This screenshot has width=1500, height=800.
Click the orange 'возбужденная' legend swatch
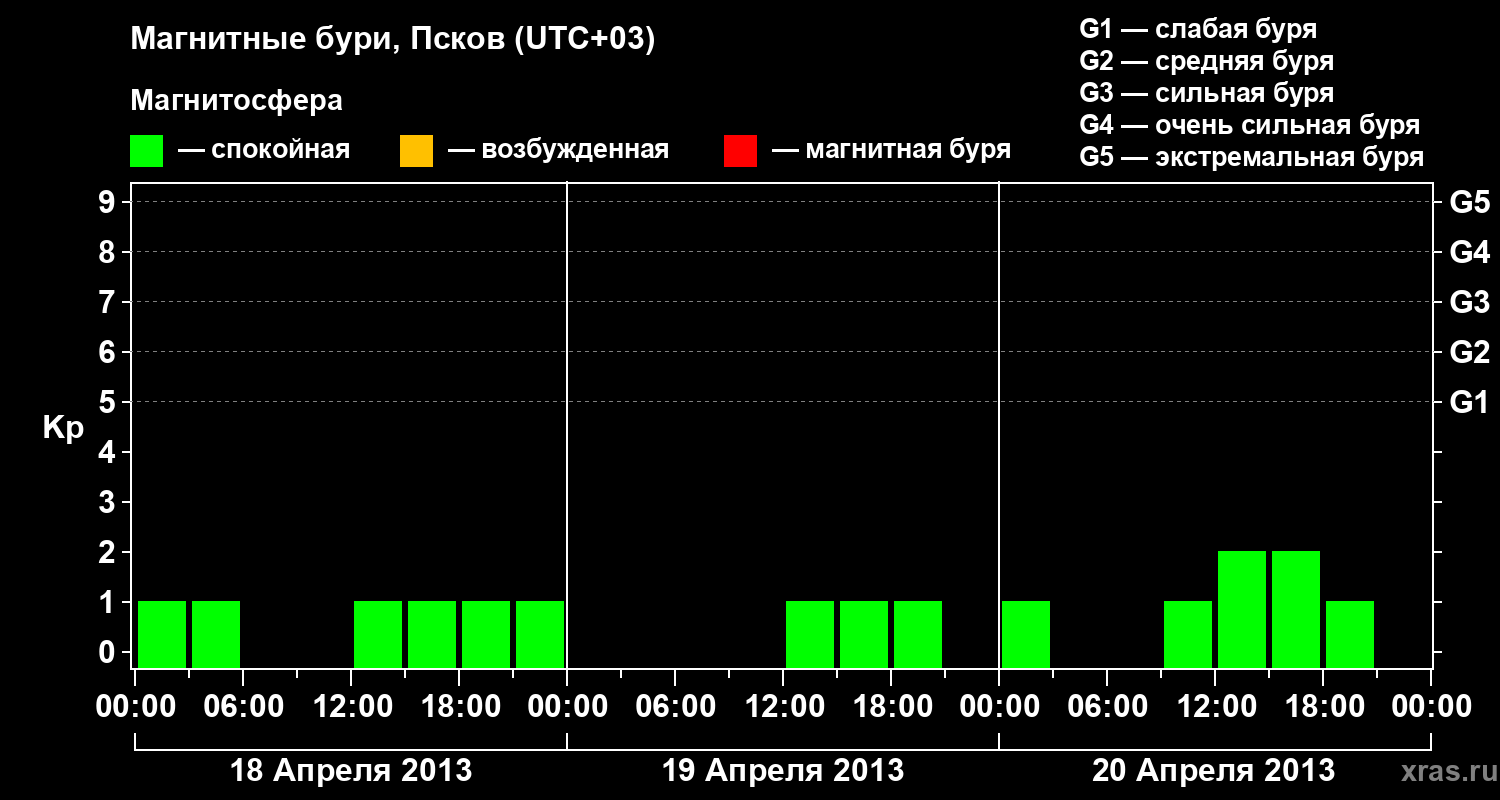416,151
